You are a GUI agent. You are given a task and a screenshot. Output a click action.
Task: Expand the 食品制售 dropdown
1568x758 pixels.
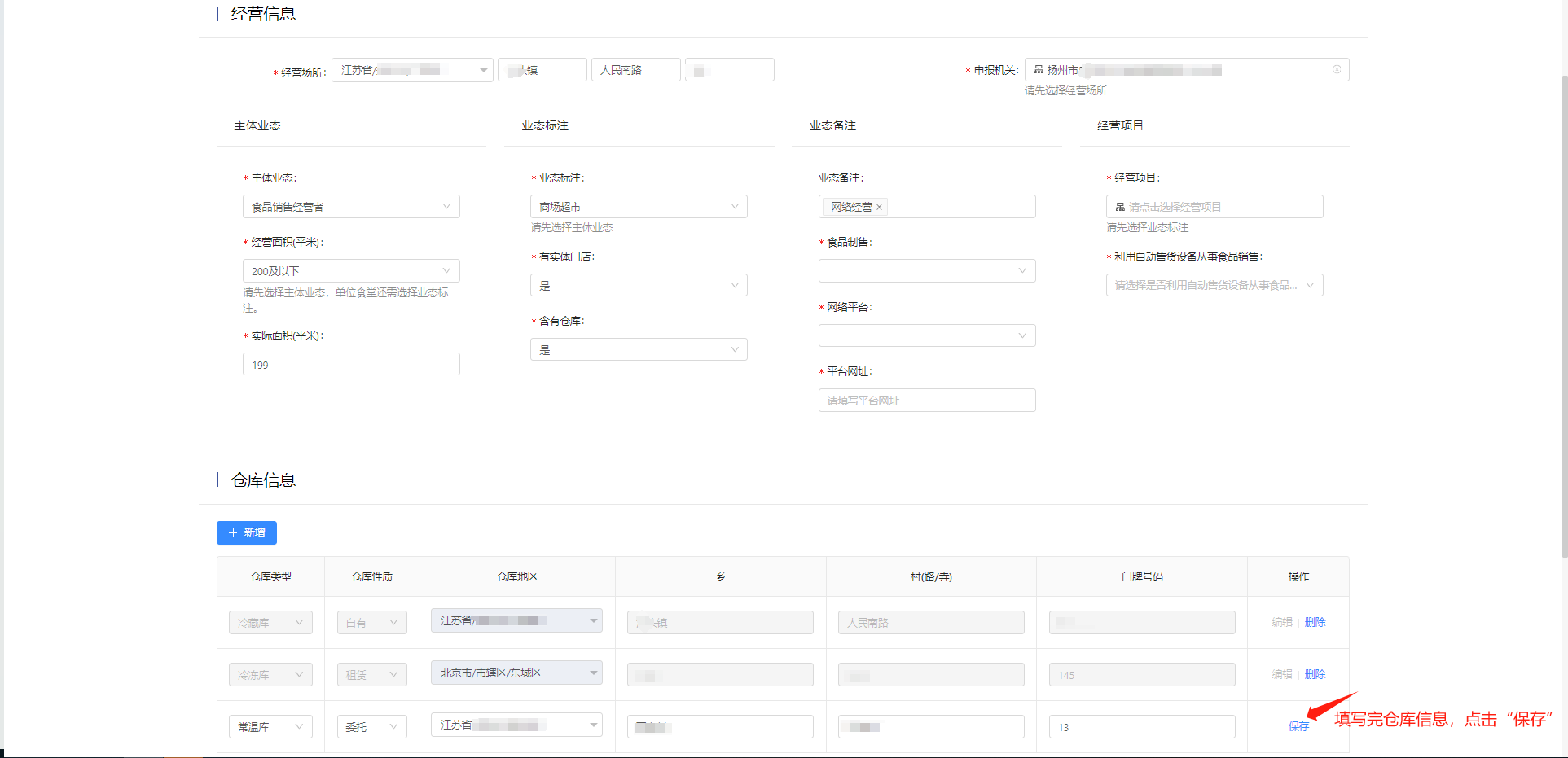click(927, 271)
